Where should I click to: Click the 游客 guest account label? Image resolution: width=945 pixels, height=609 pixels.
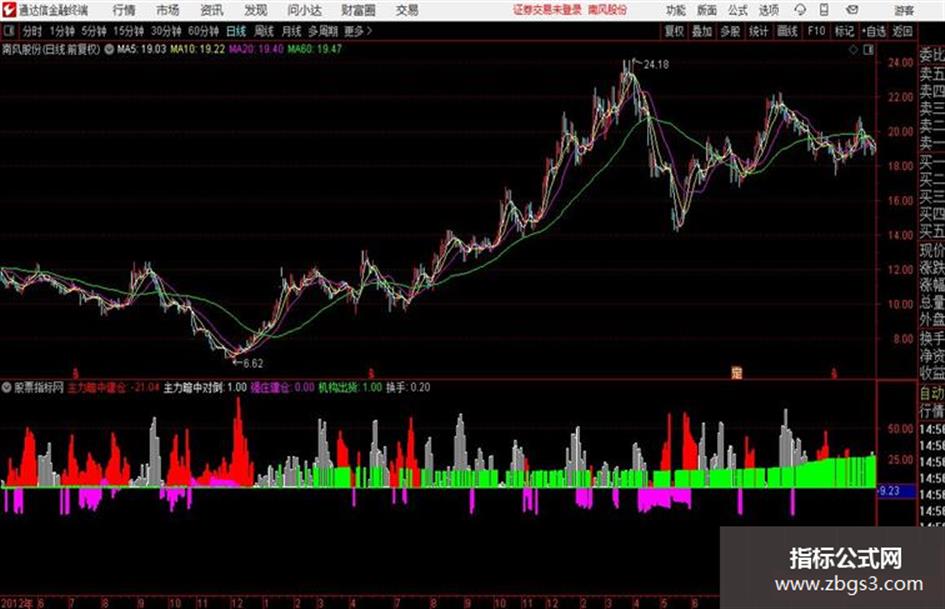(x=904, y=10)
